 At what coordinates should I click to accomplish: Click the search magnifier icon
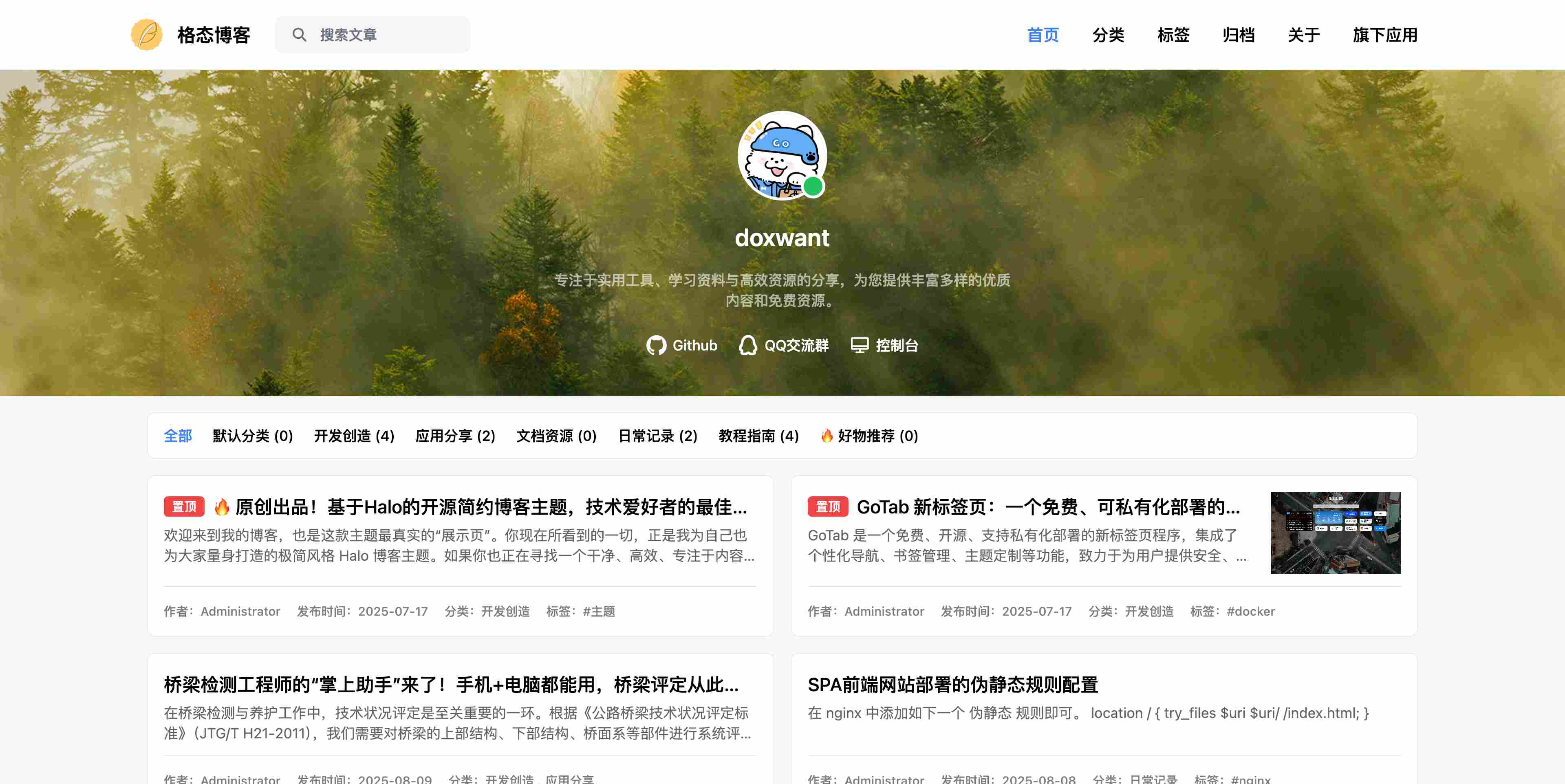point(299,35)
